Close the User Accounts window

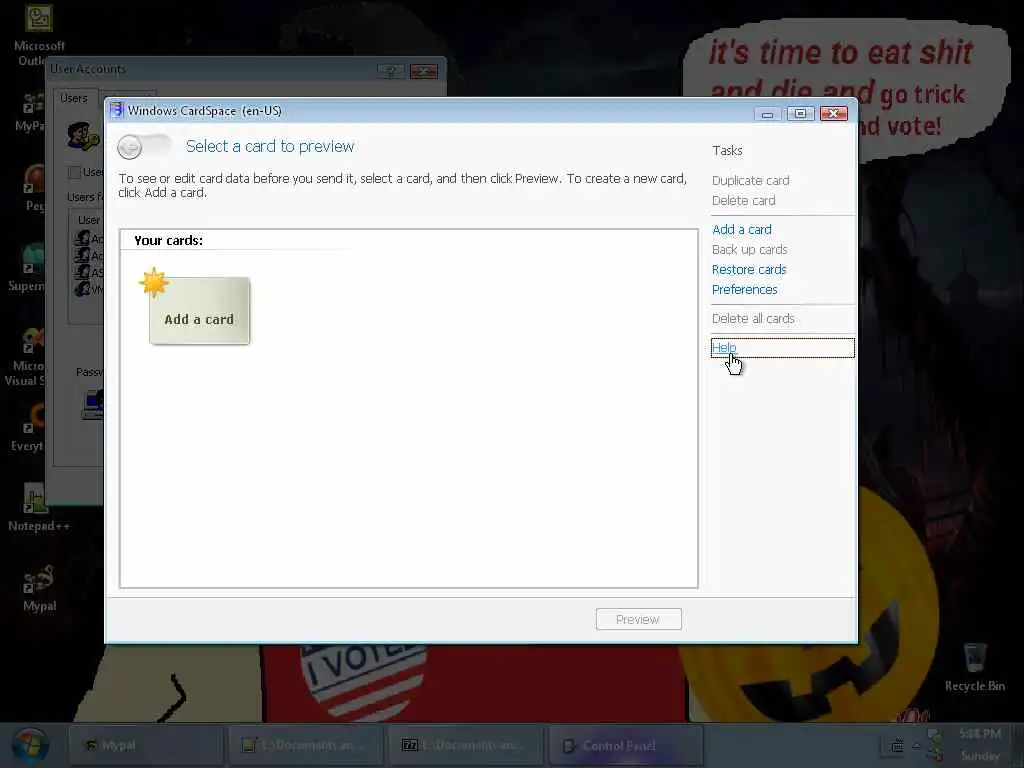point(424,71)
